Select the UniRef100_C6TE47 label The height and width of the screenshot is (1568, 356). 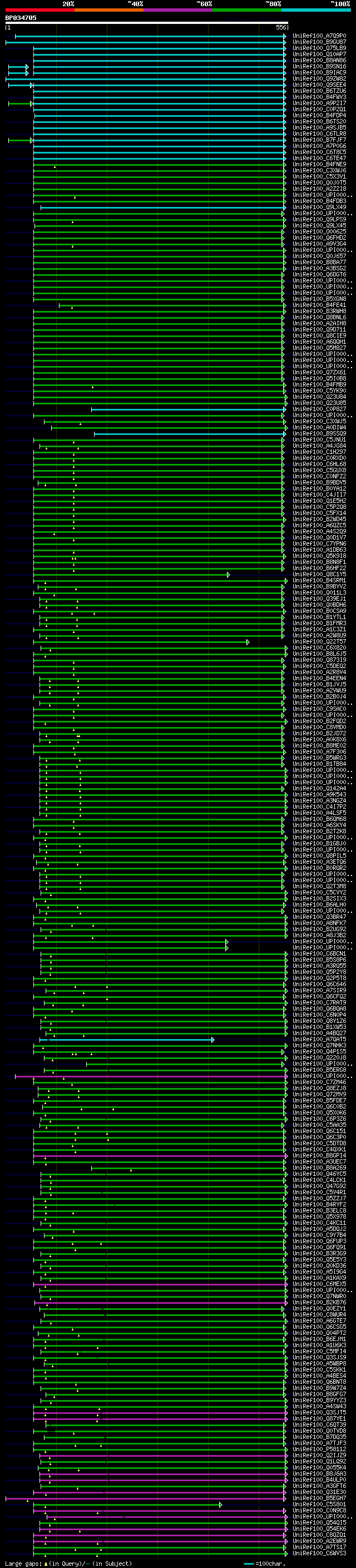pyautogui.click(x=319, y=159)
